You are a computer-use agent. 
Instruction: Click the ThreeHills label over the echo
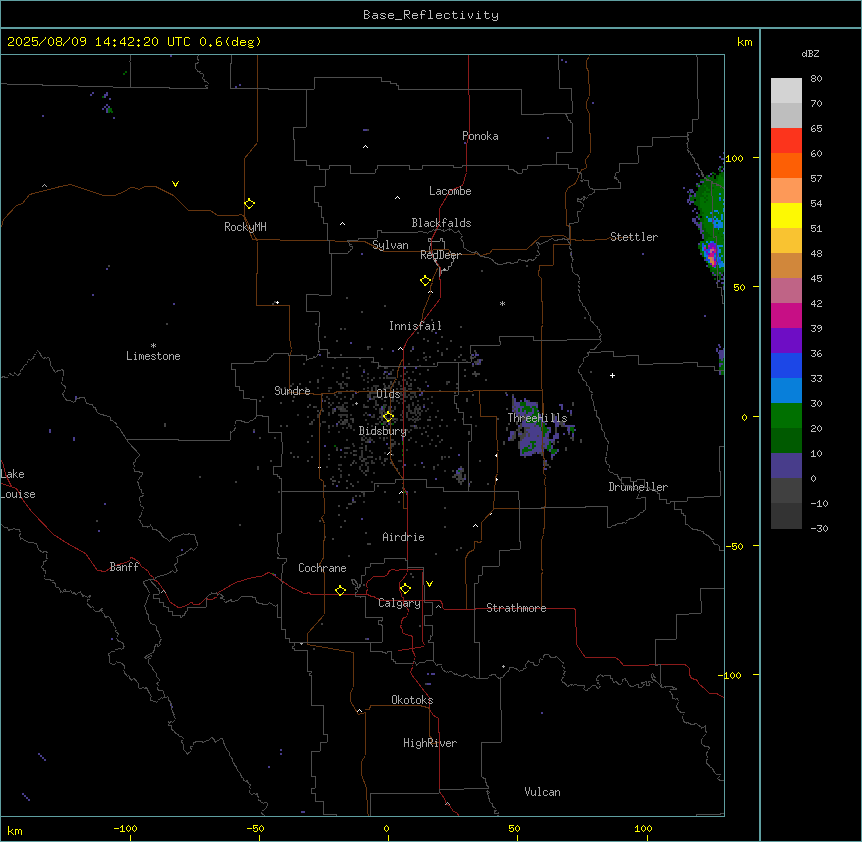click(537, 418)
